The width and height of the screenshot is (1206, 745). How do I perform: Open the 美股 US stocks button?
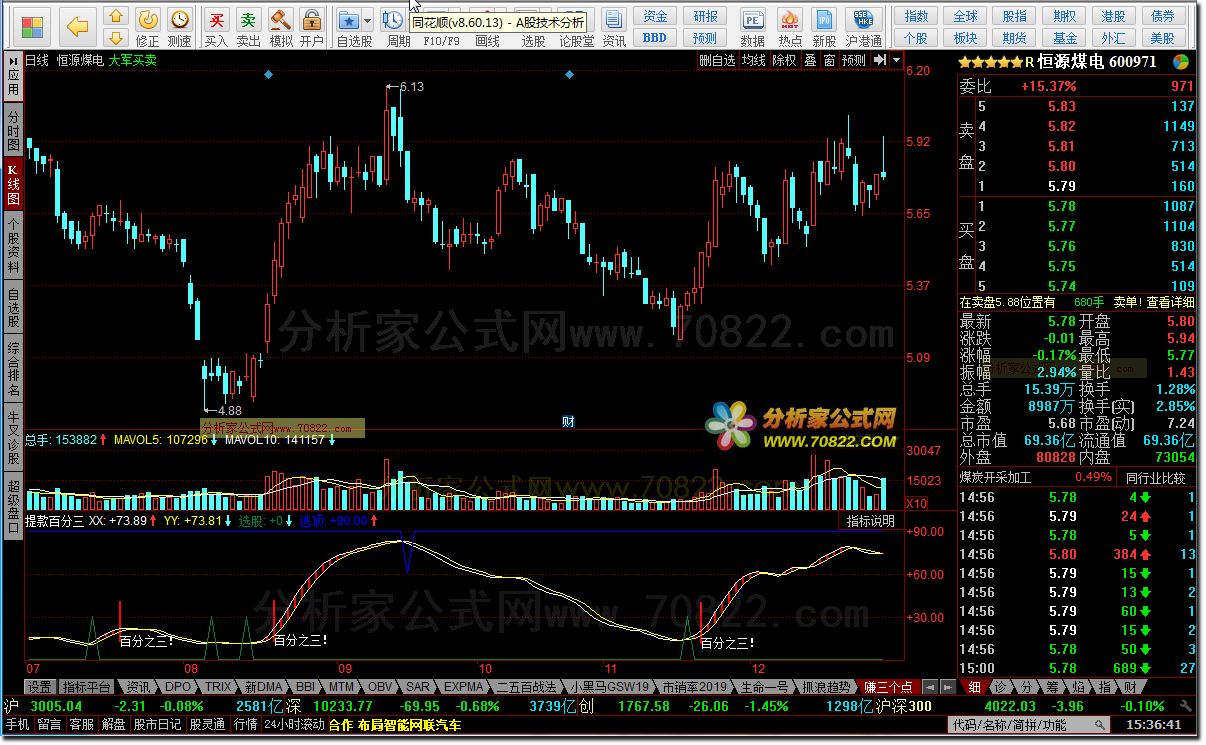[x=1162, y=38]
